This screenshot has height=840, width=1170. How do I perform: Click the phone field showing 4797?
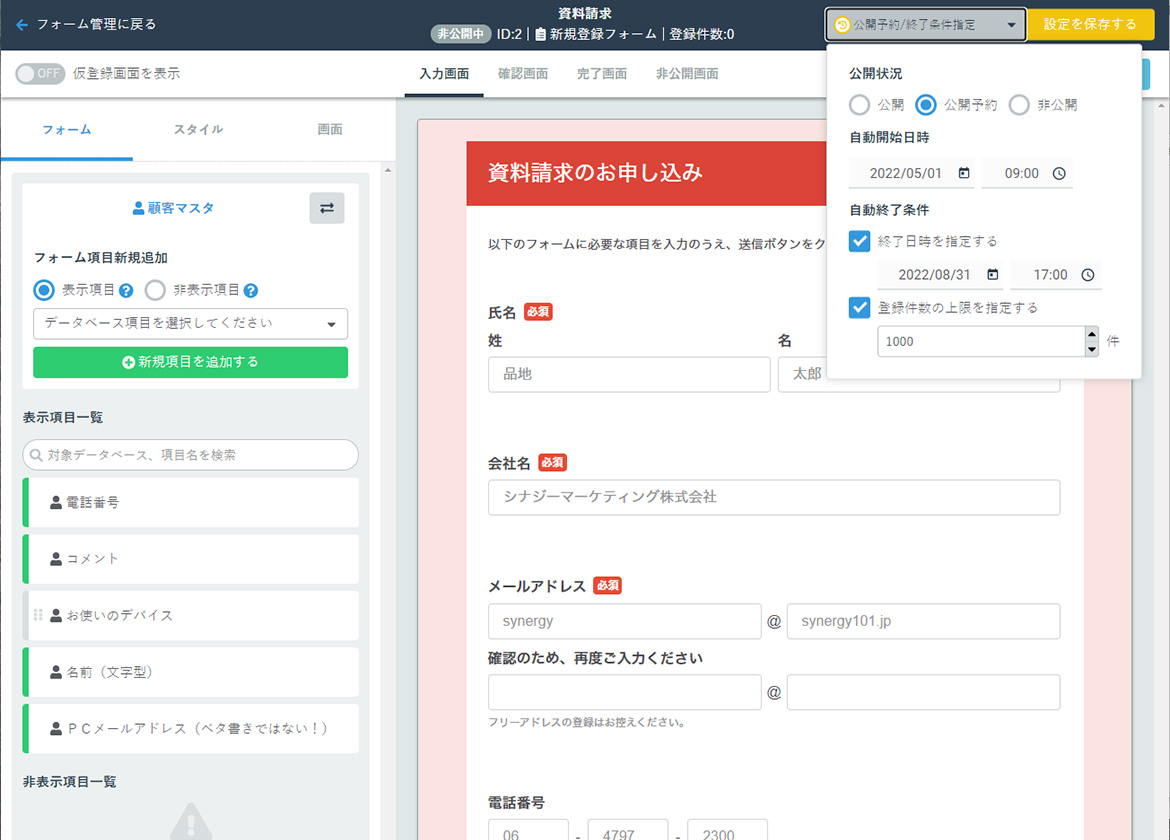tap(628, 830)
